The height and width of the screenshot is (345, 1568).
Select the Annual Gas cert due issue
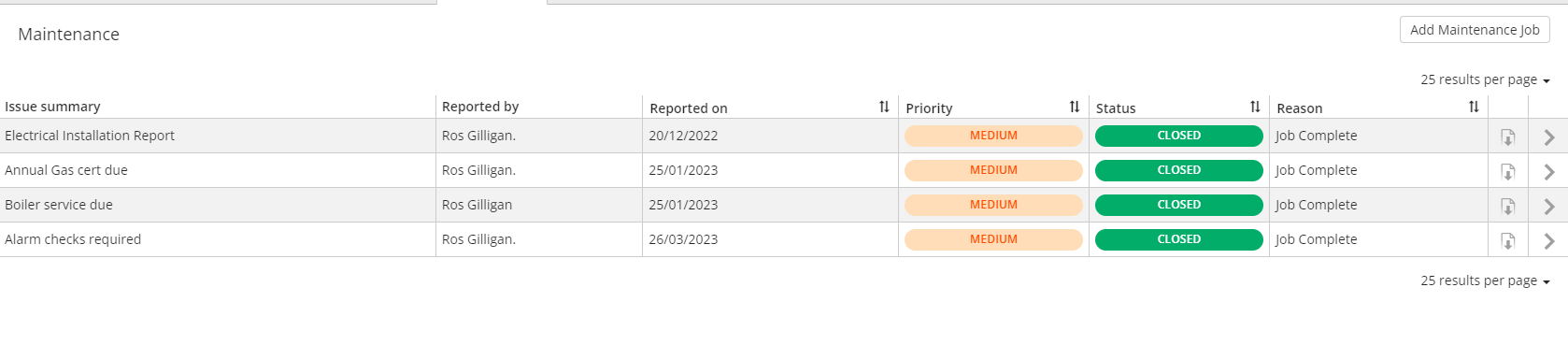(66, 170)
